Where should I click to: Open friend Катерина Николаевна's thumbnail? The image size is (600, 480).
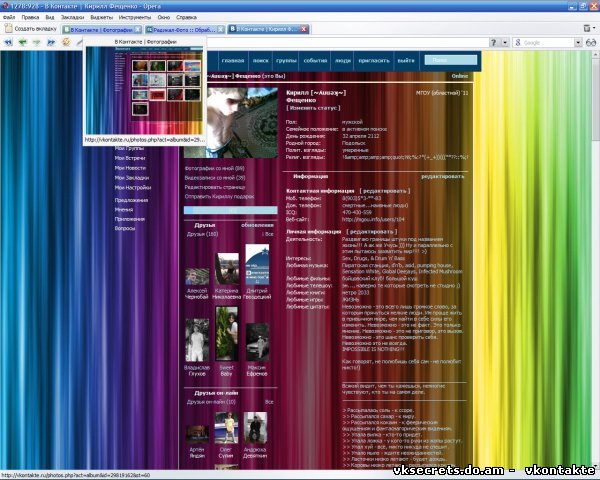tap(227, 269)
